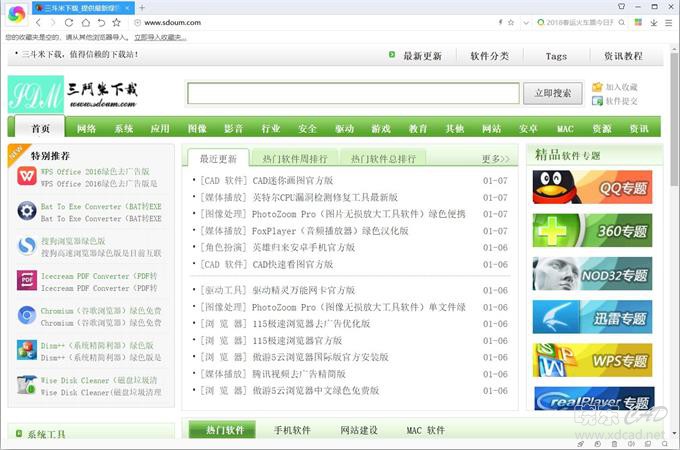
Task: Expand address bar dropdown chevron
Action: coord(526,23)
